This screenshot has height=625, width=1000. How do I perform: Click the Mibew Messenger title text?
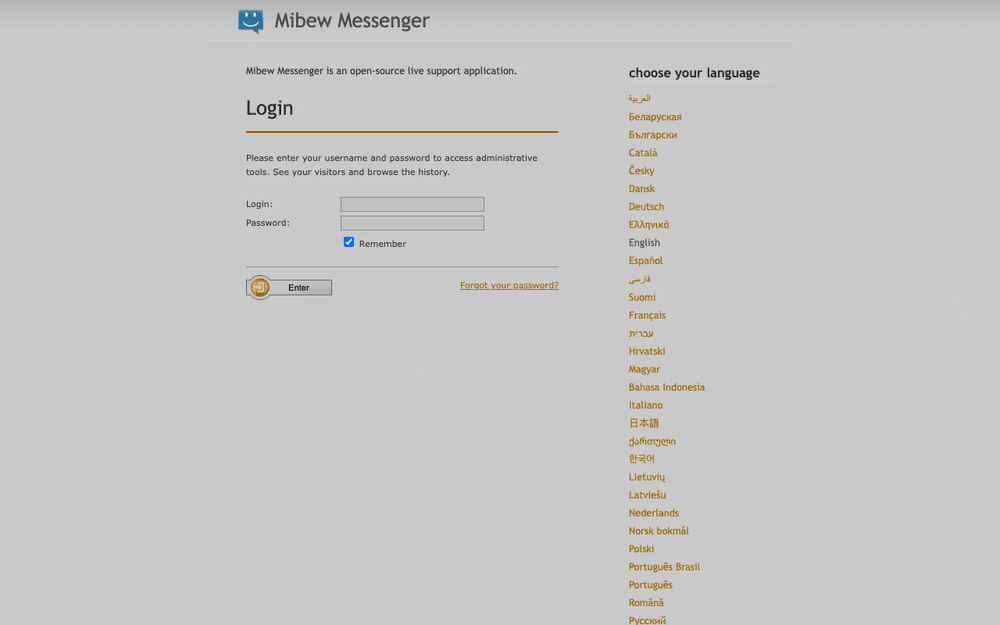tap(352, 20)
